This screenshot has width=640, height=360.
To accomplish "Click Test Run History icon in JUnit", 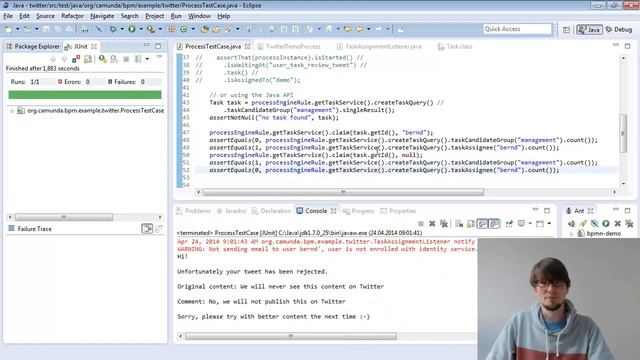I will click(x=138, y=59).
